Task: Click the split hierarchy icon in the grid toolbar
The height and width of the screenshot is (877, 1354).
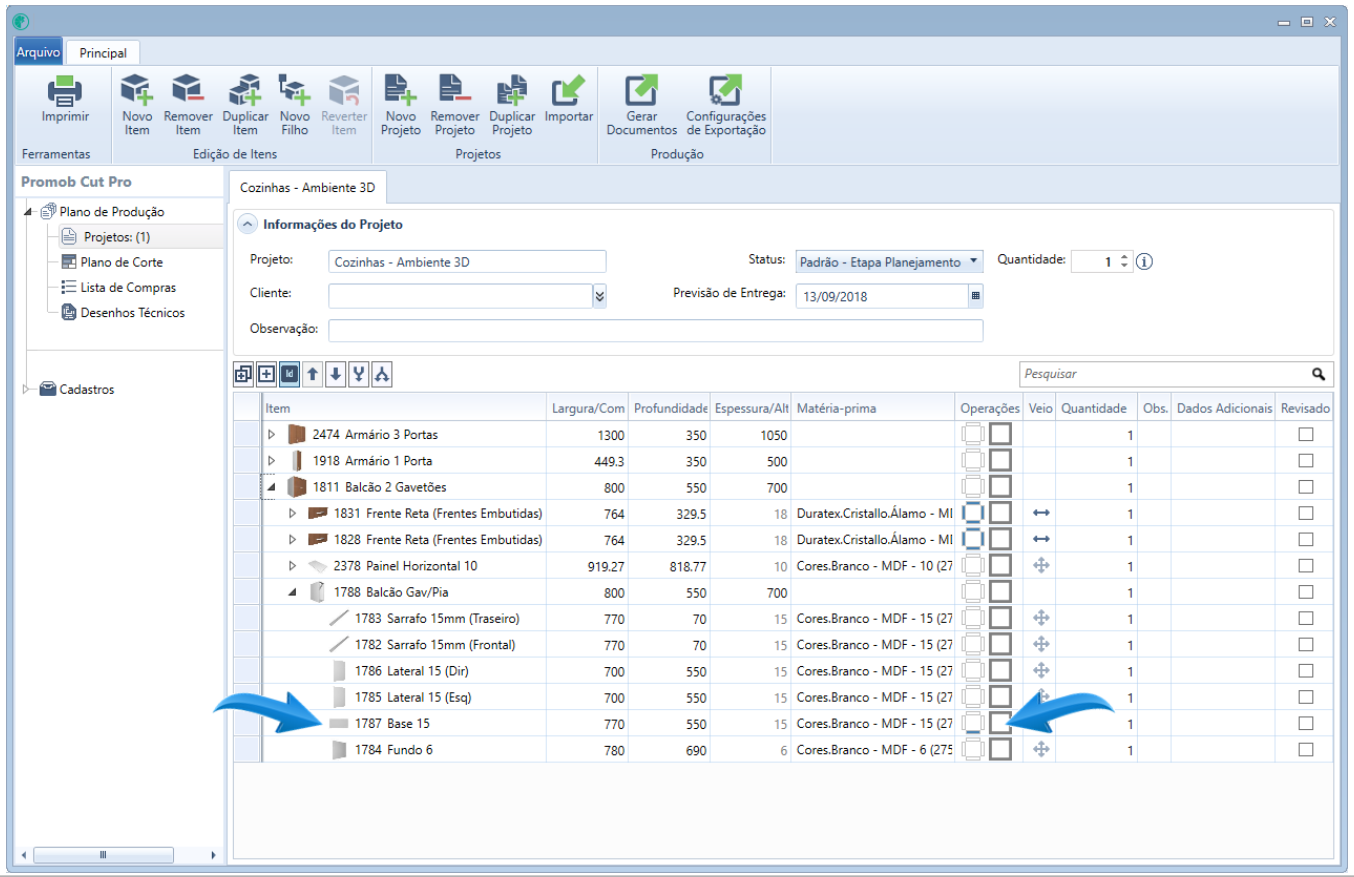Action: click(381, 374)
